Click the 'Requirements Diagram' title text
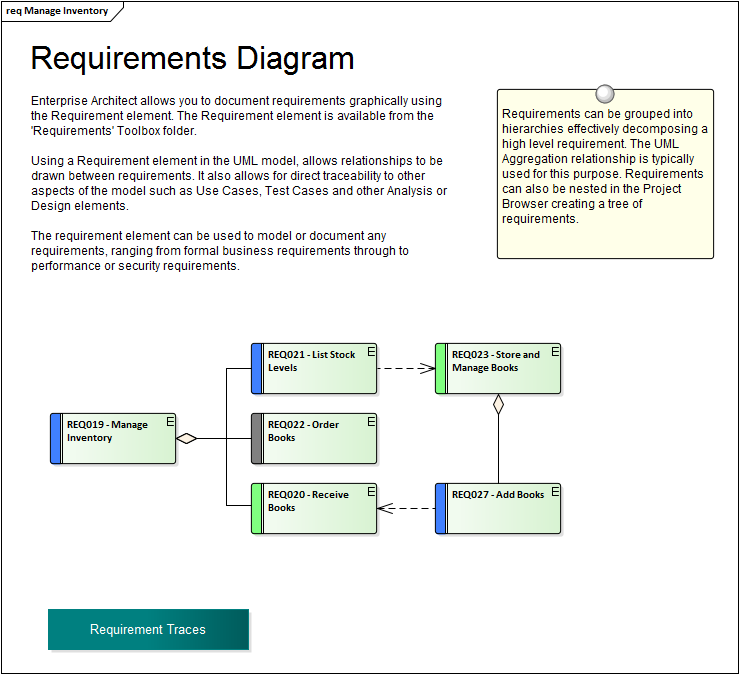739x674 pixels. point(193,58)
